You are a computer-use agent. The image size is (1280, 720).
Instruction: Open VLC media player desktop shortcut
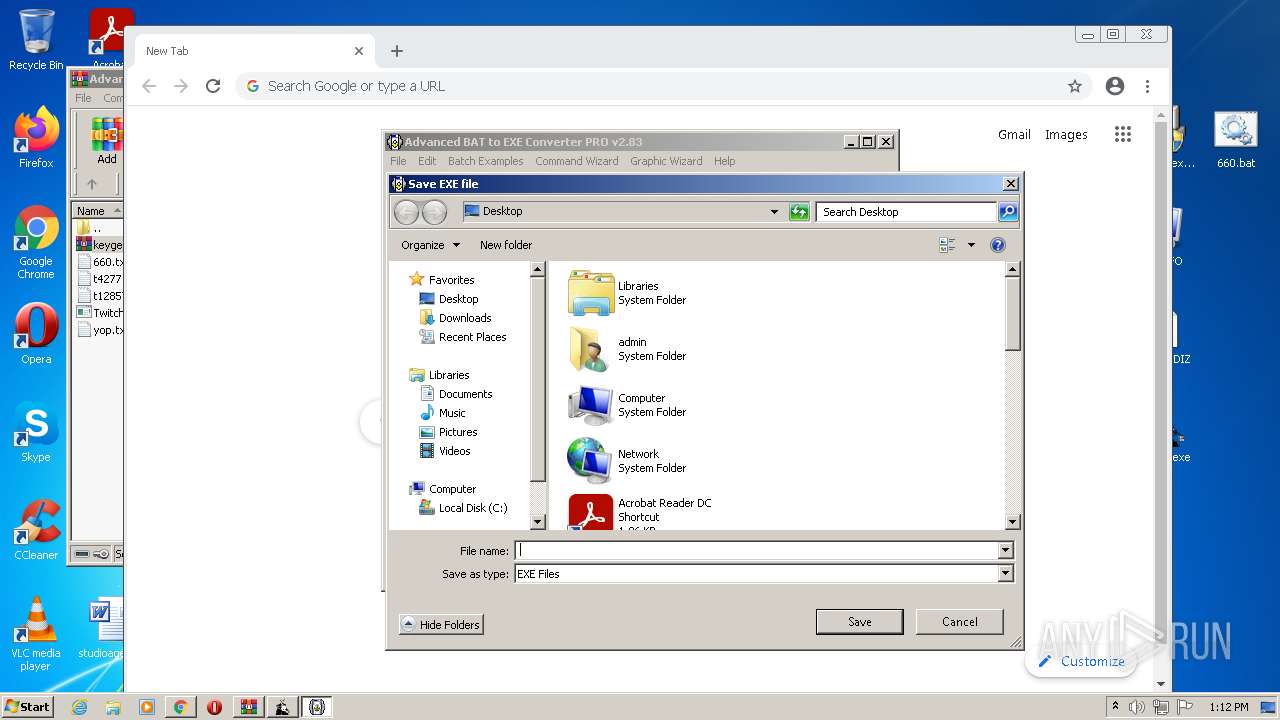pos(36,635)
